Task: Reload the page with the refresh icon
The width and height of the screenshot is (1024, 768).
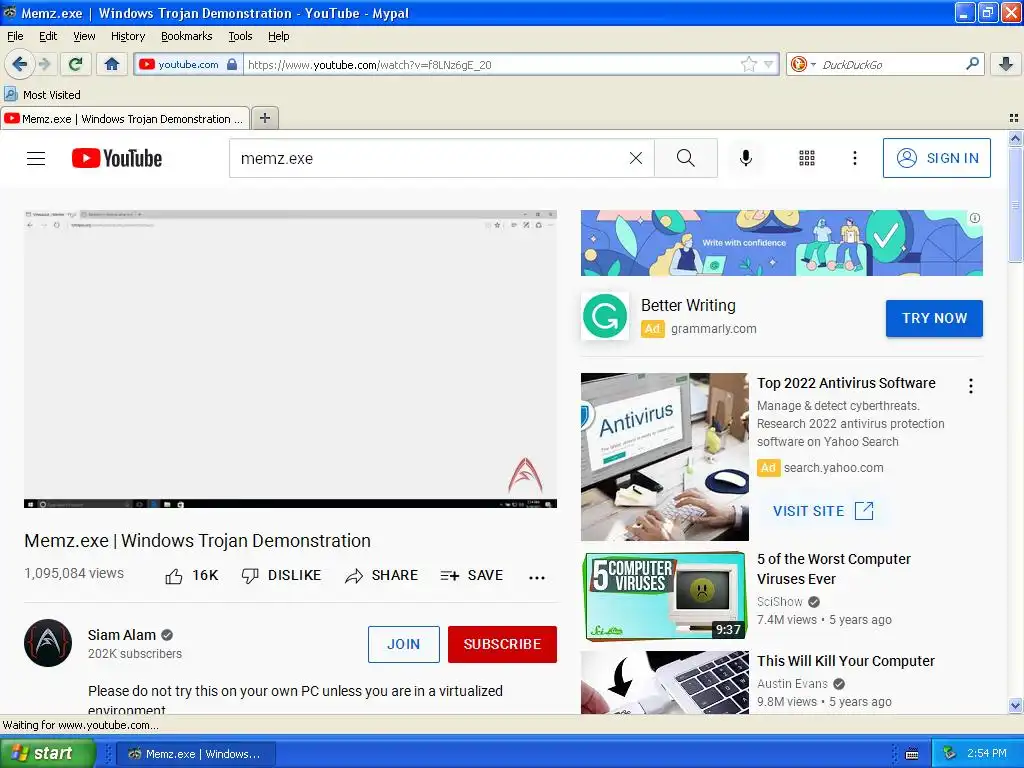Action: tap(76, 64)
